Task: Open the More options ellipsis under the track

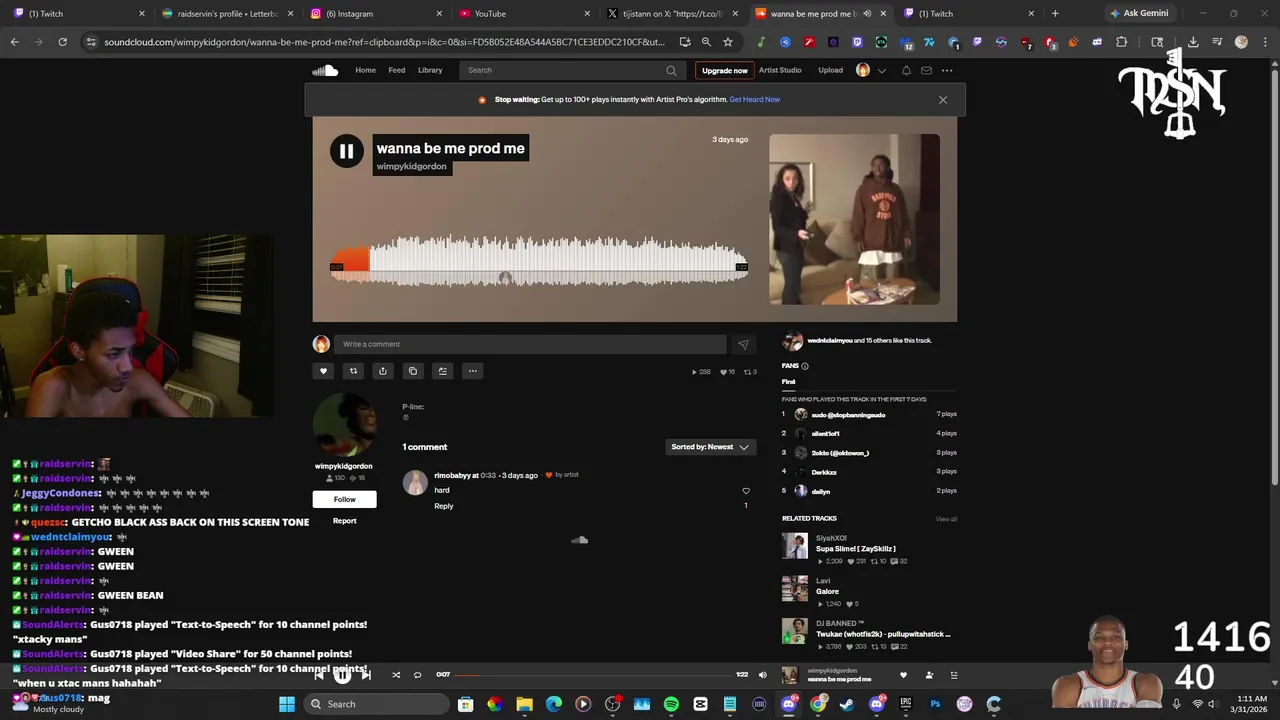Action: click(x=473, y=371)
